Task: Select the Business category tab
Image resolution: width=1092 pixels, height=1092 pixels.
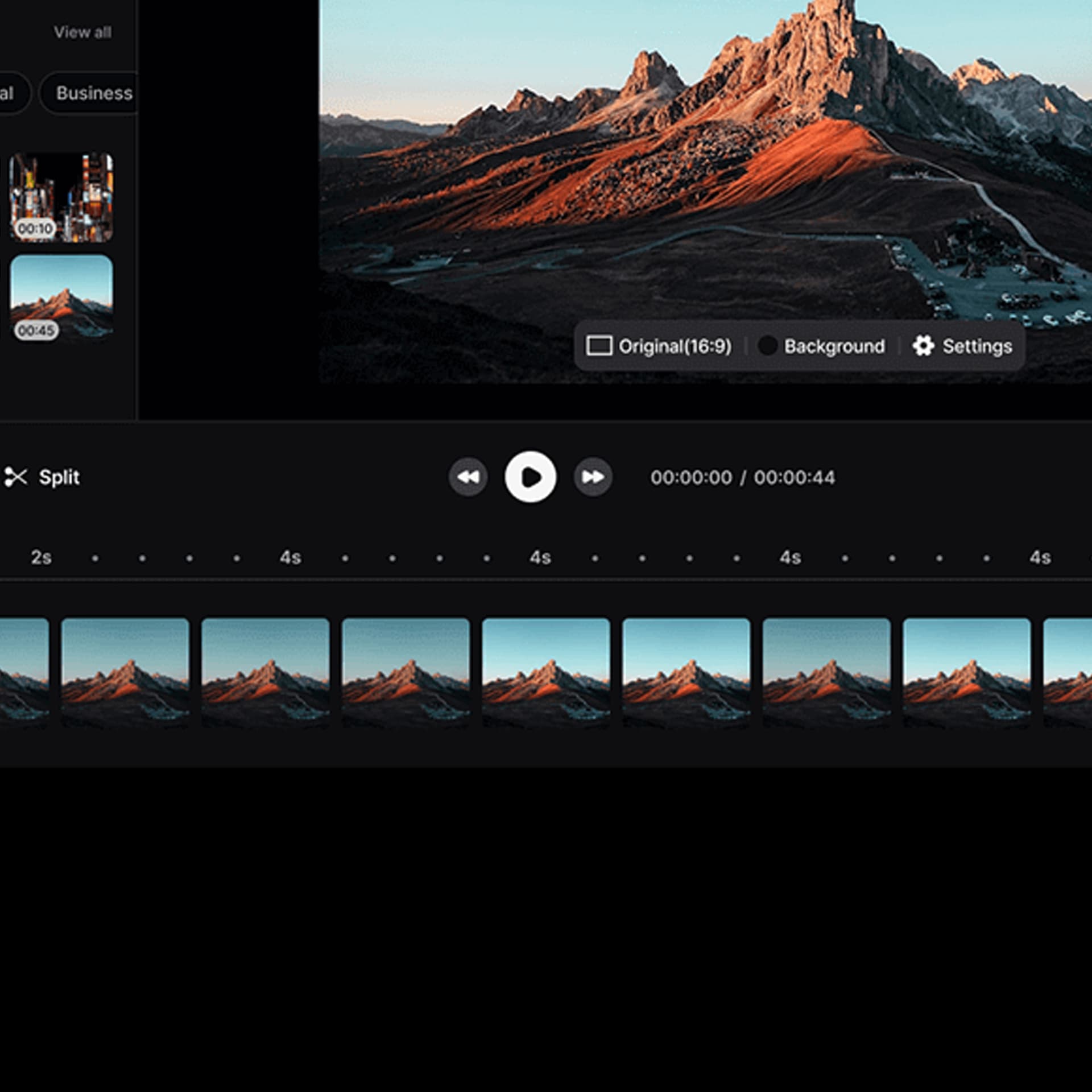Action: [x=90, y=93]
